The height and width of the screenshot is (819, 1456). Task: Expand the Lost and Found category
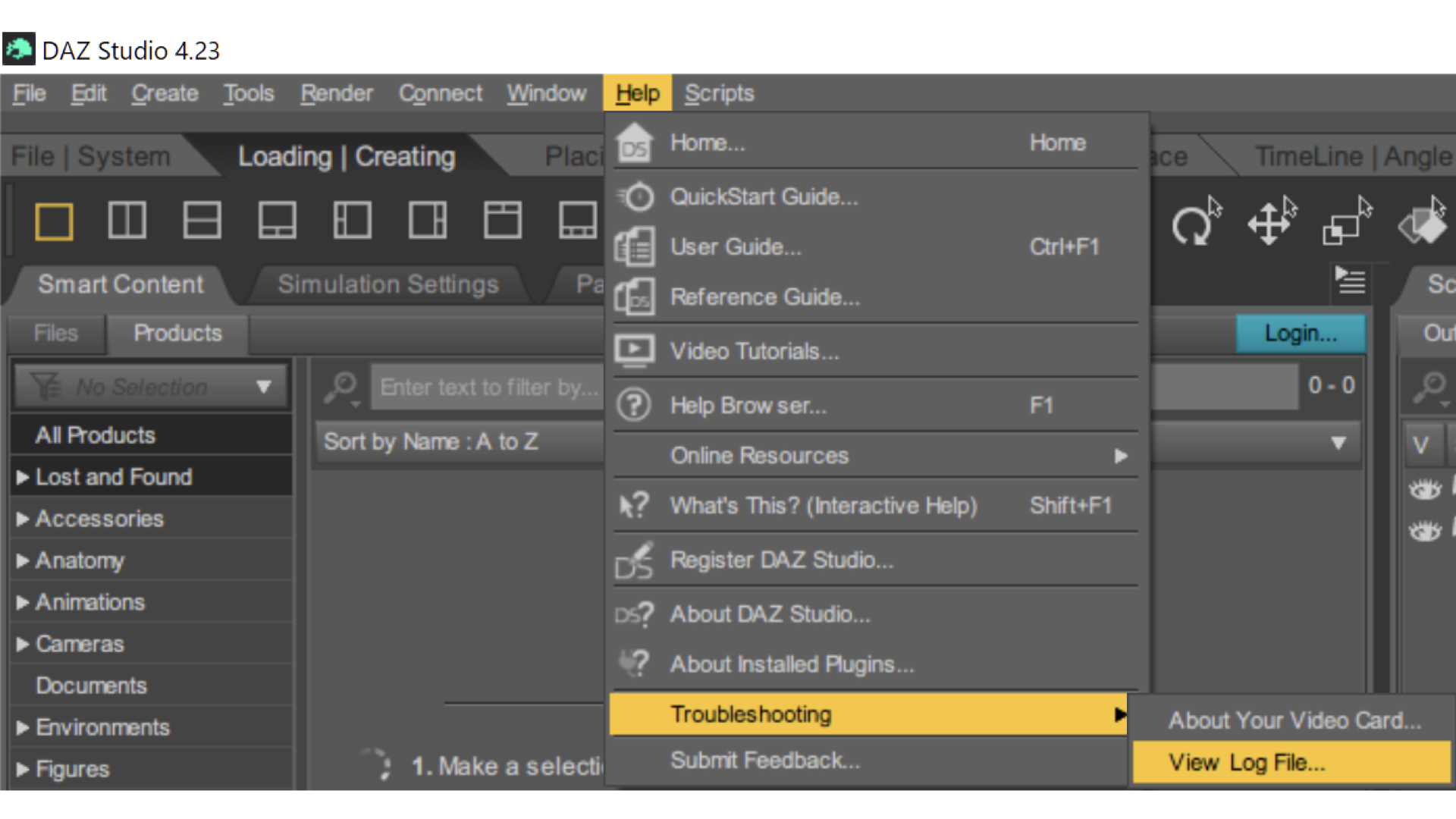[x=23, y=477]
